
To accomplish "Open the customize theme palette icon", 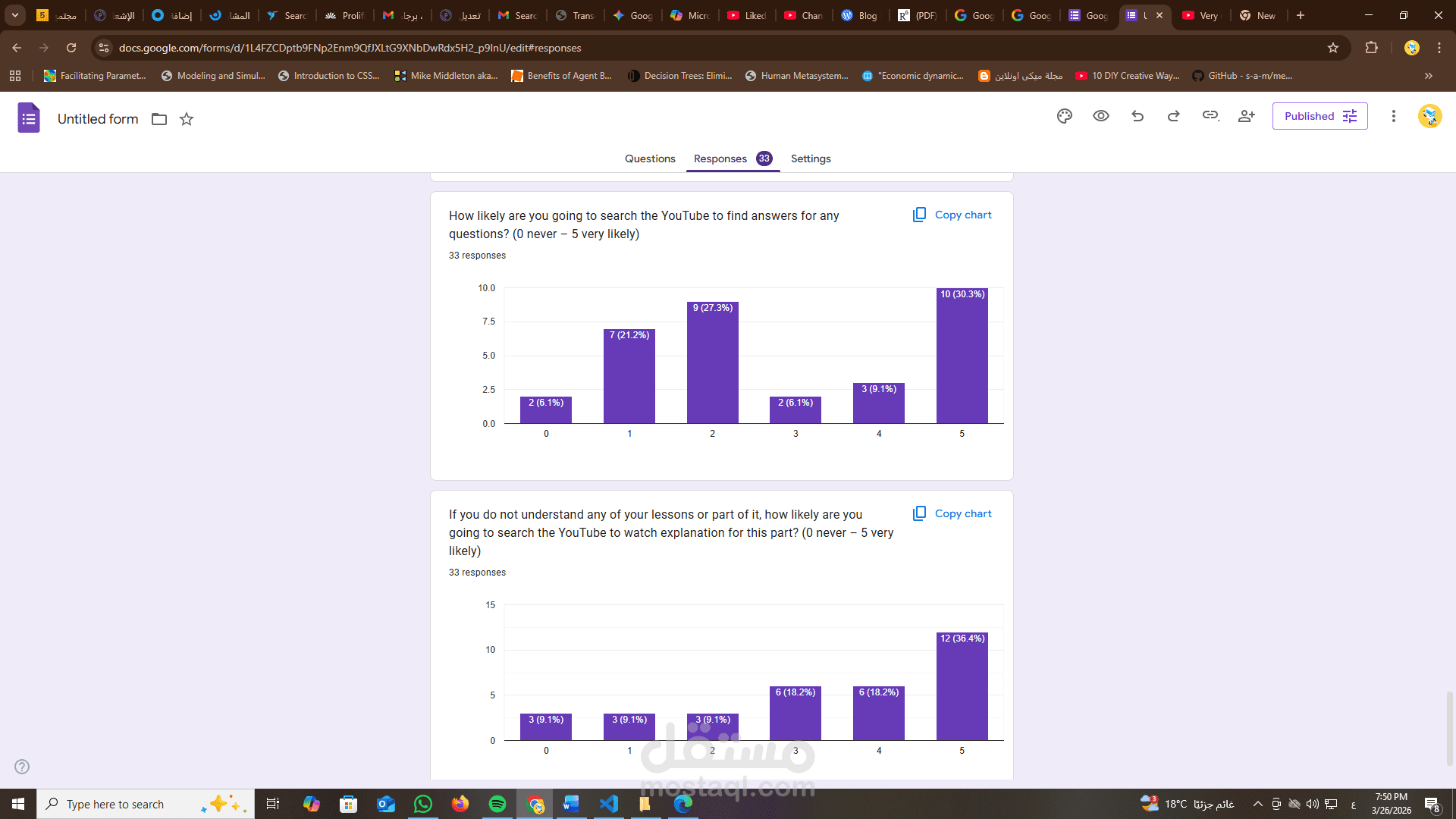I will pyautogui.click(x=1065, y=116).
